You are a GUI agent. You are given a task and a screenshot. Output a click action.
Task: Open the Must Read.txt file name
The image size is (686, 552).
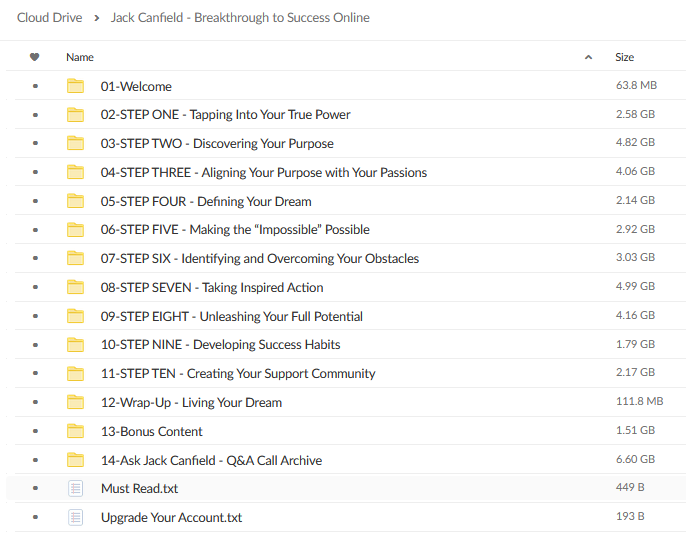[140, 489]
